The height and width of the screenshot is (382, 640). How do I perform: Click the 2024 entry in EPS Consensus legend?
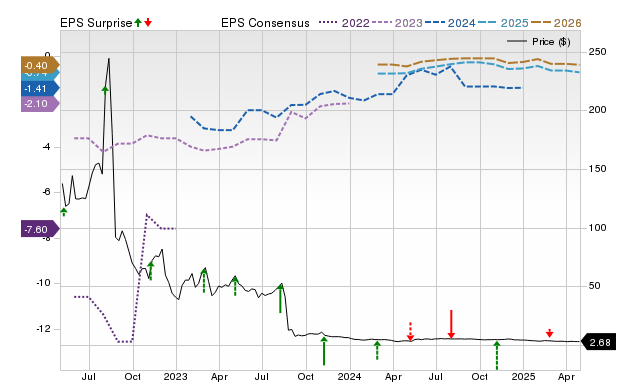coord(450,23)
